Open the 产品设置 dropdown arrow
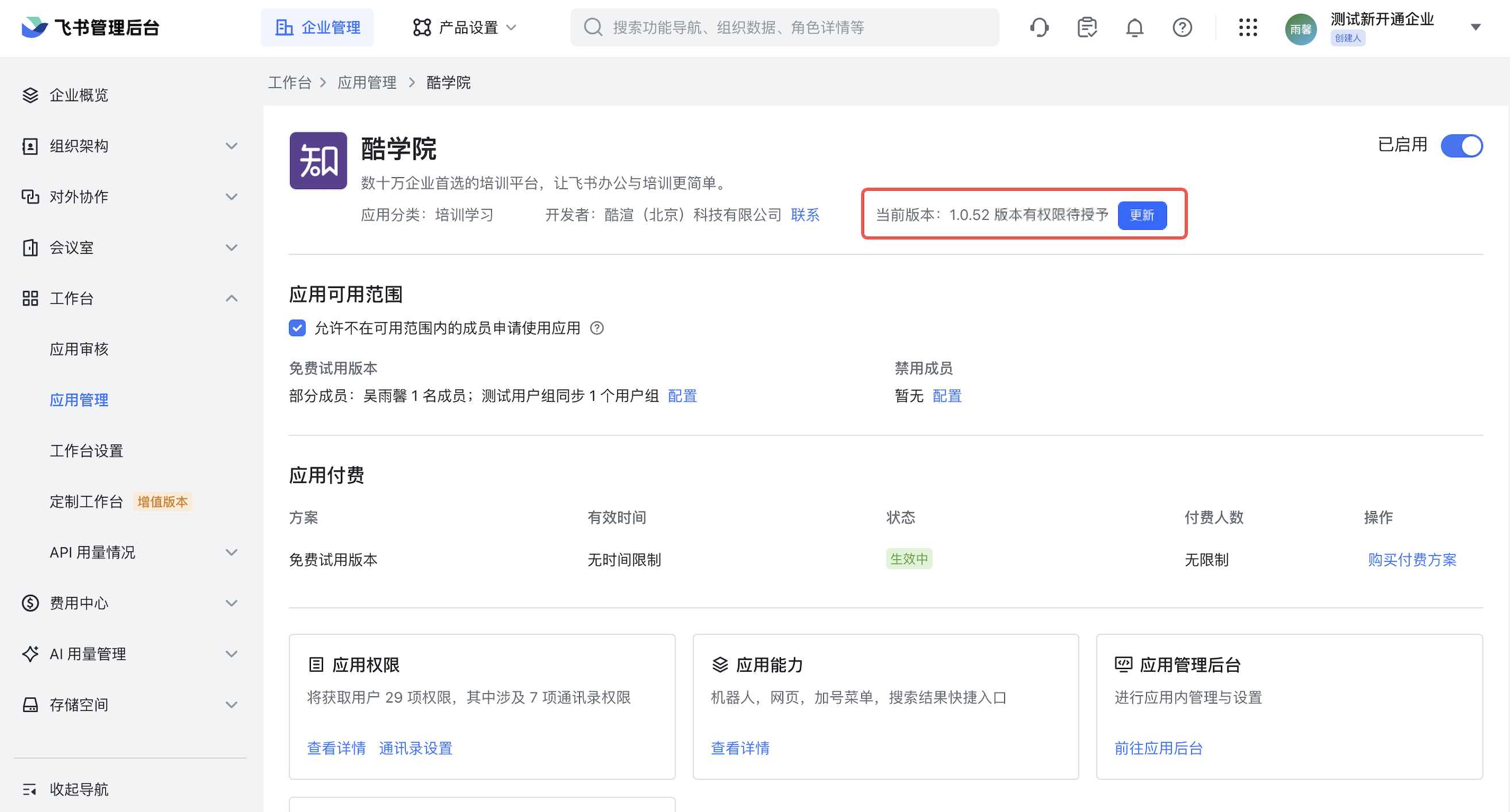The width and height of the screenshot is (1510, 812). tap(511, 27)
